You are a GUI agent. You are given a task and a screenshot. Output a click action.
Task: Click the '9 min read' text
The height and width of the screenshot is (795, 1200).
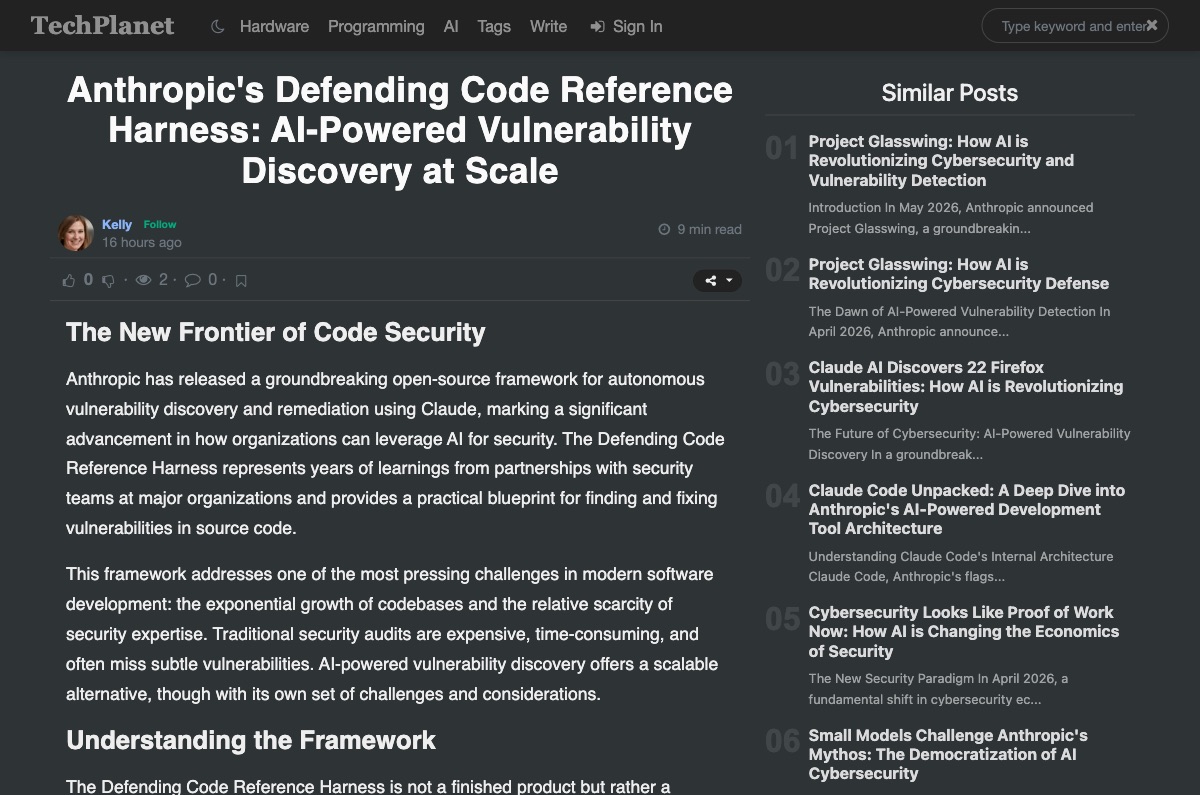709,230
